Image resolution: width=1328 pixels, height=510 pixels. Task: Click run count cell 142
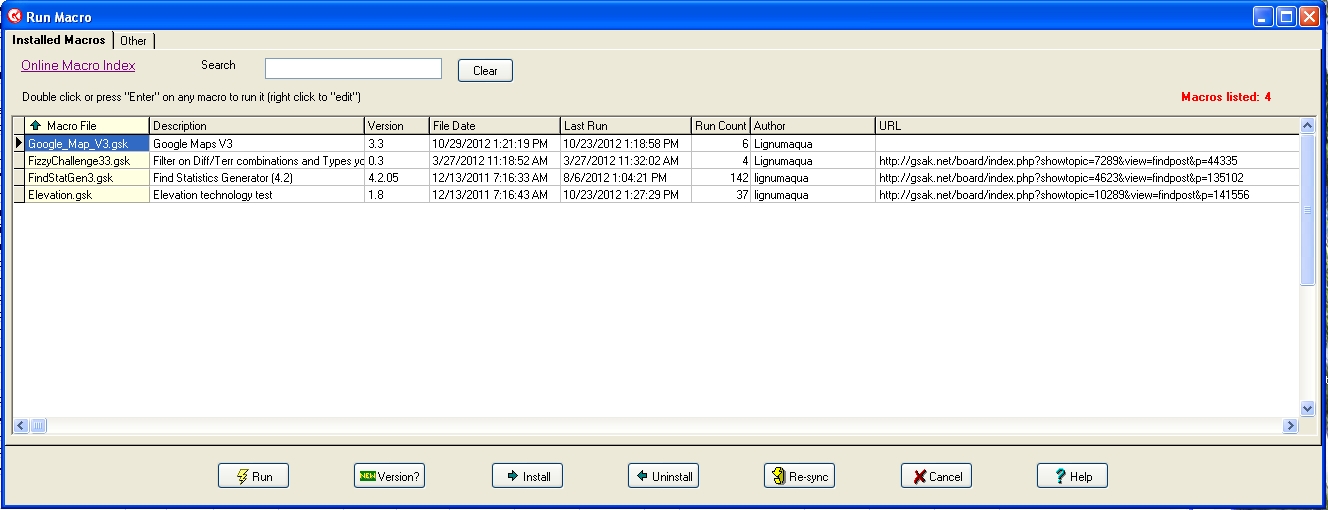[x=721, y=177]
